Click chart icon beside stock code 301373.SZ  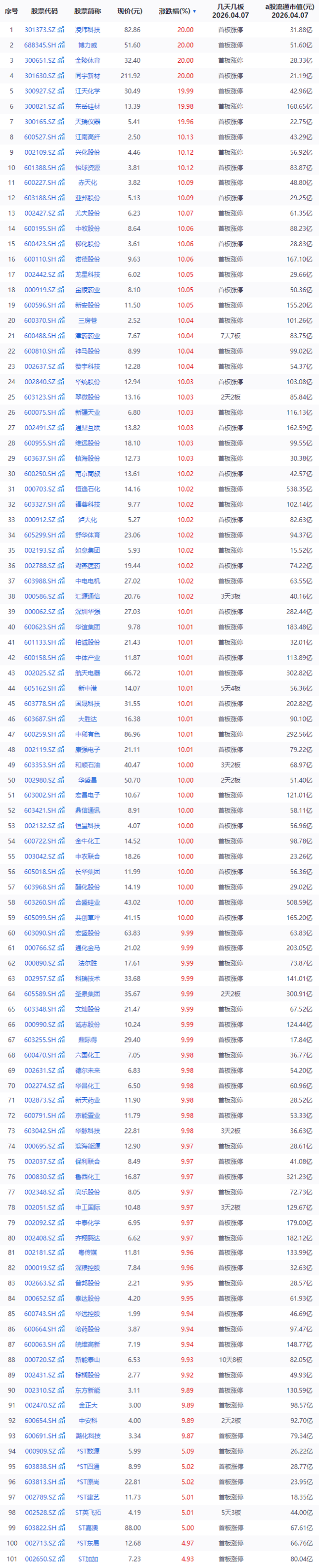coord(61,30)
